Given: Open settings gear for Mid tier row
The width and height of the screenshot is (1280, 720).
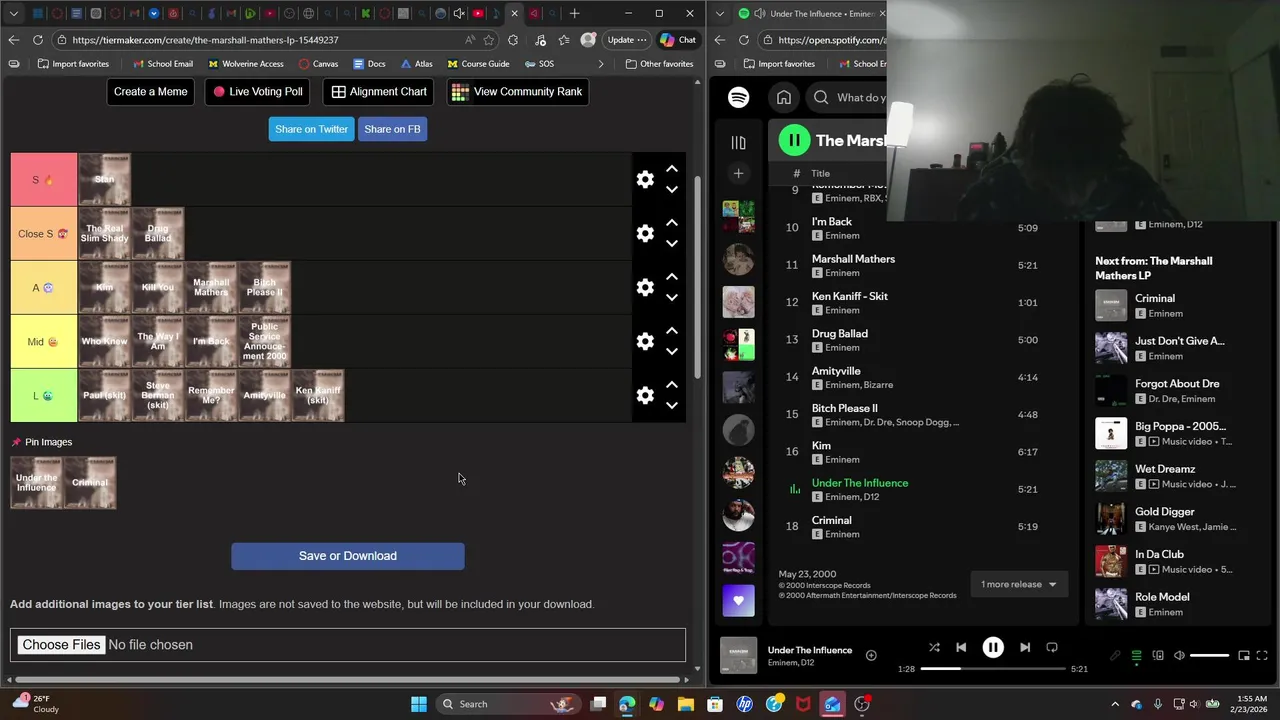Looking at the screenshot, I should [x=645, y=341].
